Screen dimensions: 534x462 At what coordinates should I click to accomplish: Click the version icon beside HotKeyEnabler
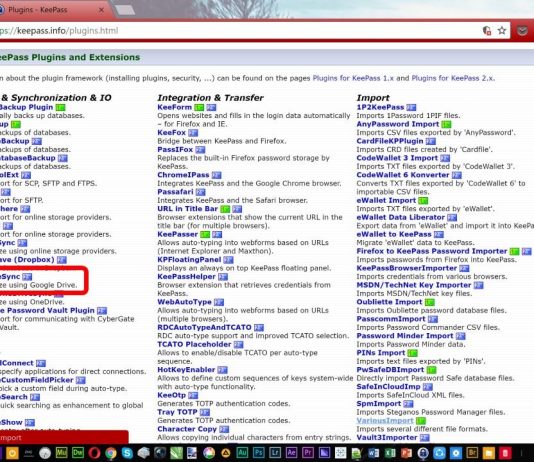(x=223, y=370)
